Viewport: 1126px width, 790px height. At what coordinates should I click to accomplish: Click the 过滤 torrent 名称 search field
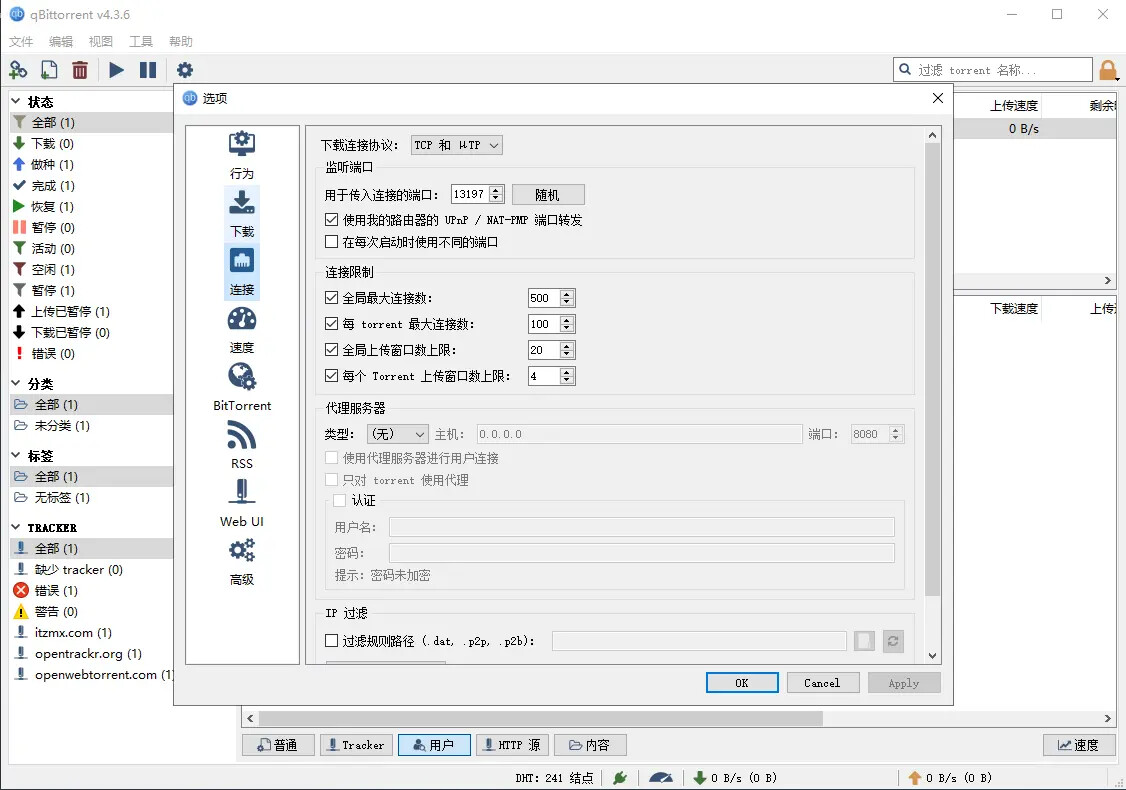tap(992, 70)
